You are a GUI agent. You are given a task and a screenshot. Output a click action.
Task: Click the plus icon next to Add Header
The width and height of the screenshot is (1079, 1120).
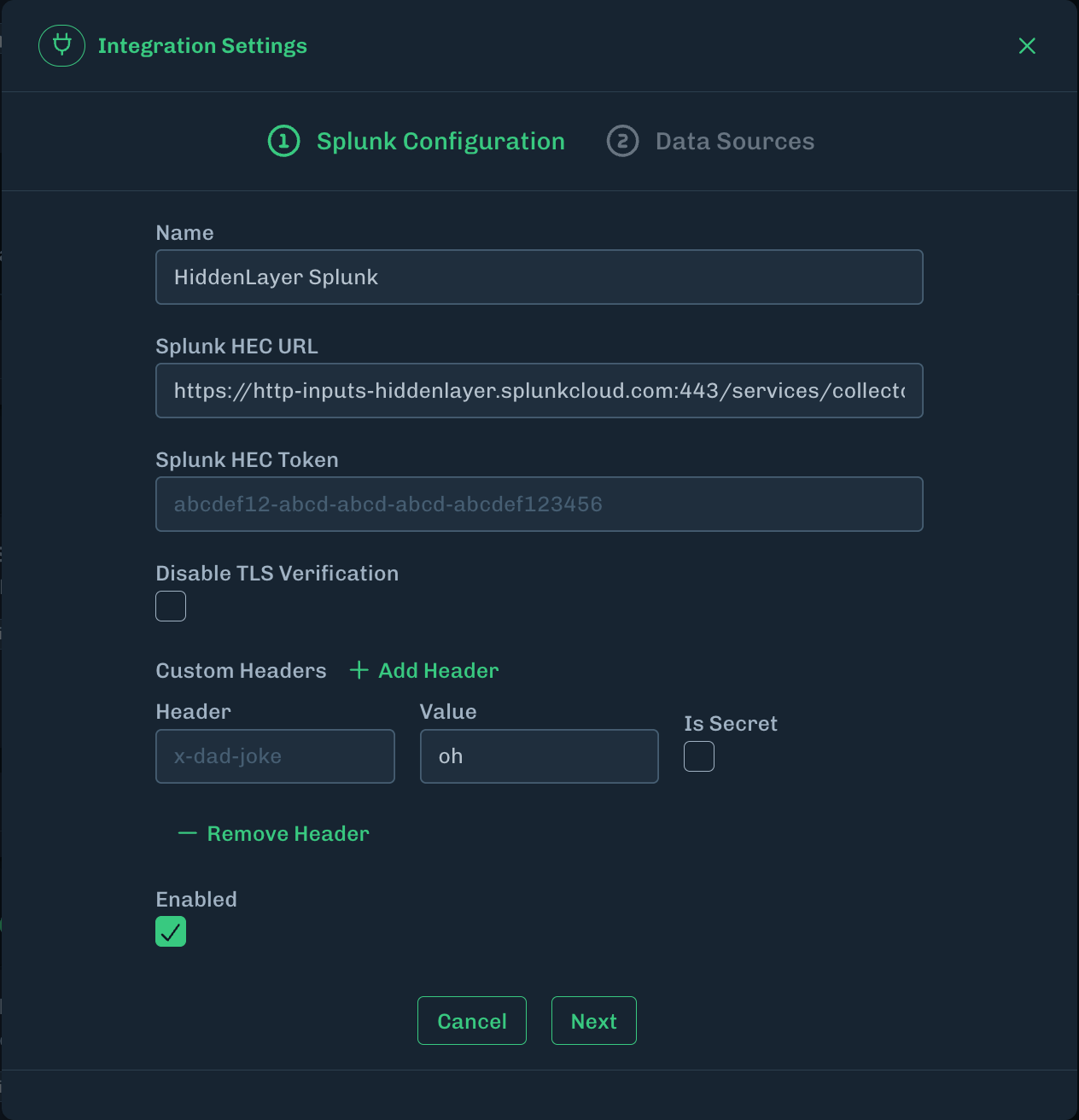(359, 670)
